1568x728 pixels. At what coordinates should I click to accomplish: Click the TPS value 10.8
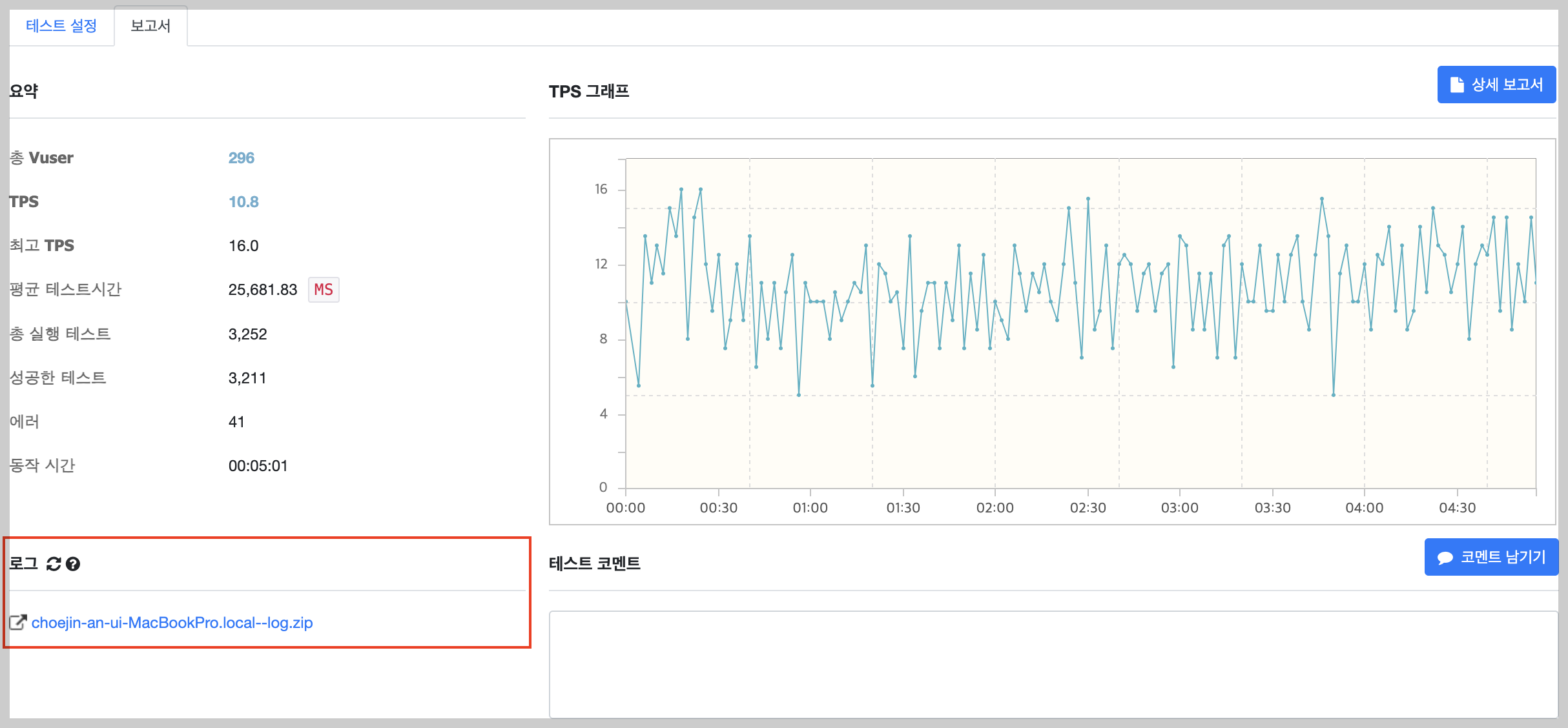243,202
